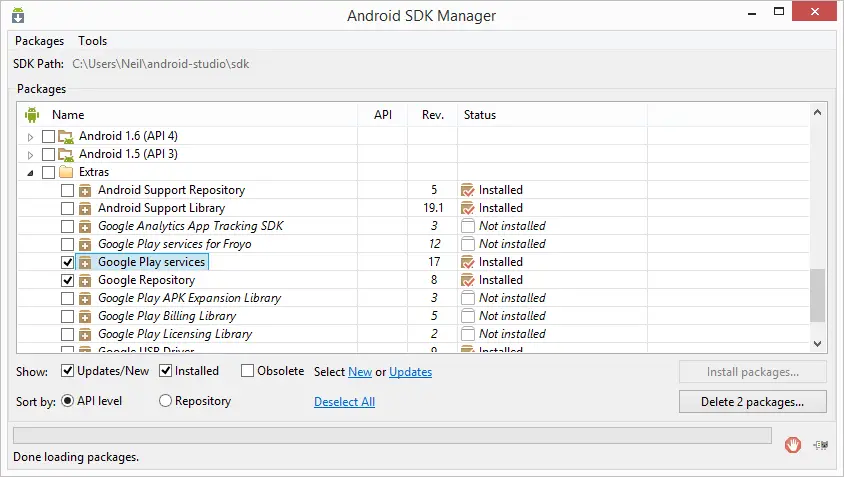Click not-installed status icon for Licensing Library
The height and width of the screenshot is (477, 844).
(x=468, y=334)
